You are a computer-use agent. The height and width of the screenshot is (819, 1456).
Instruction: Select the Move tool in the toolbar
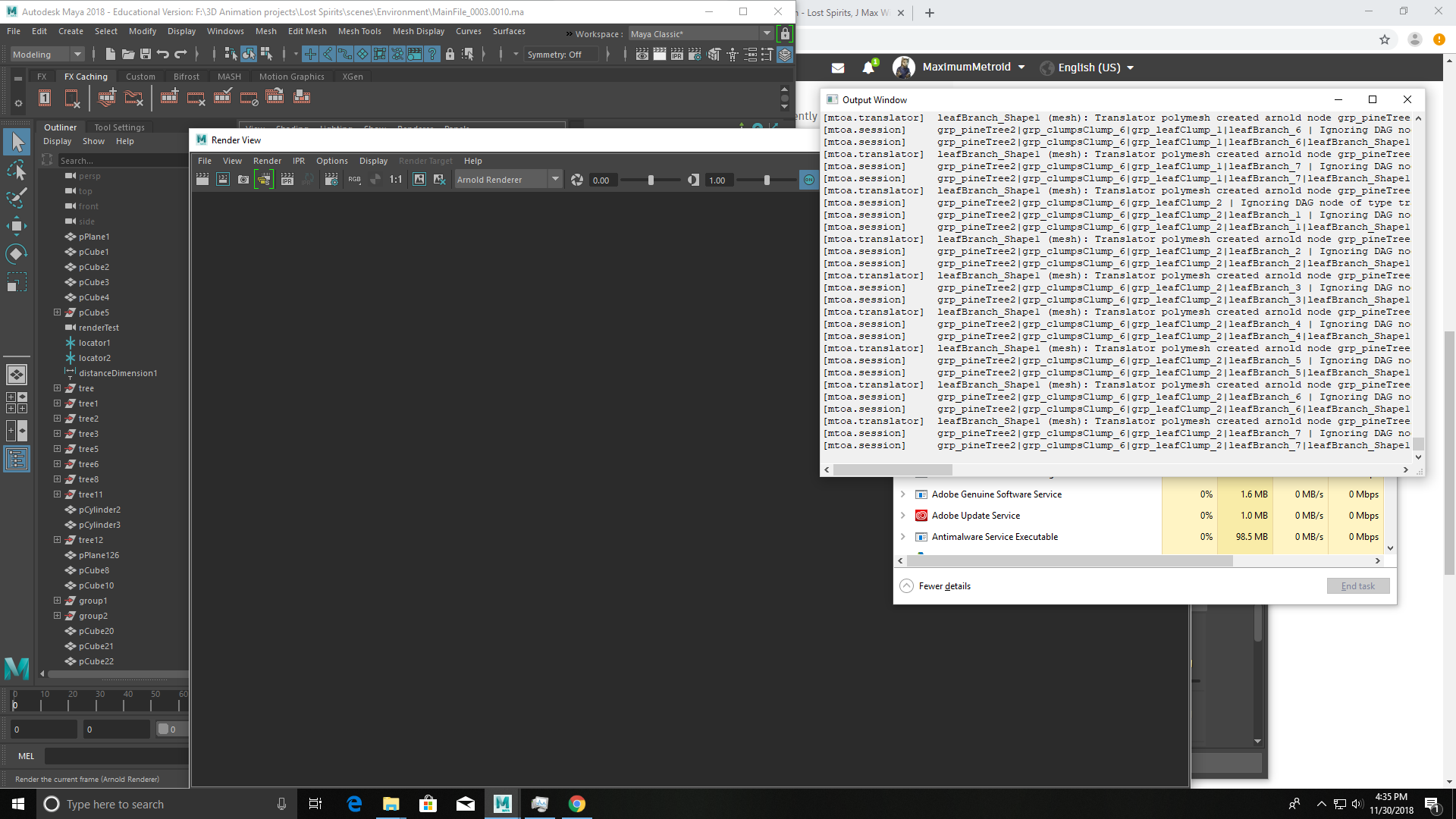click(16, 226)
